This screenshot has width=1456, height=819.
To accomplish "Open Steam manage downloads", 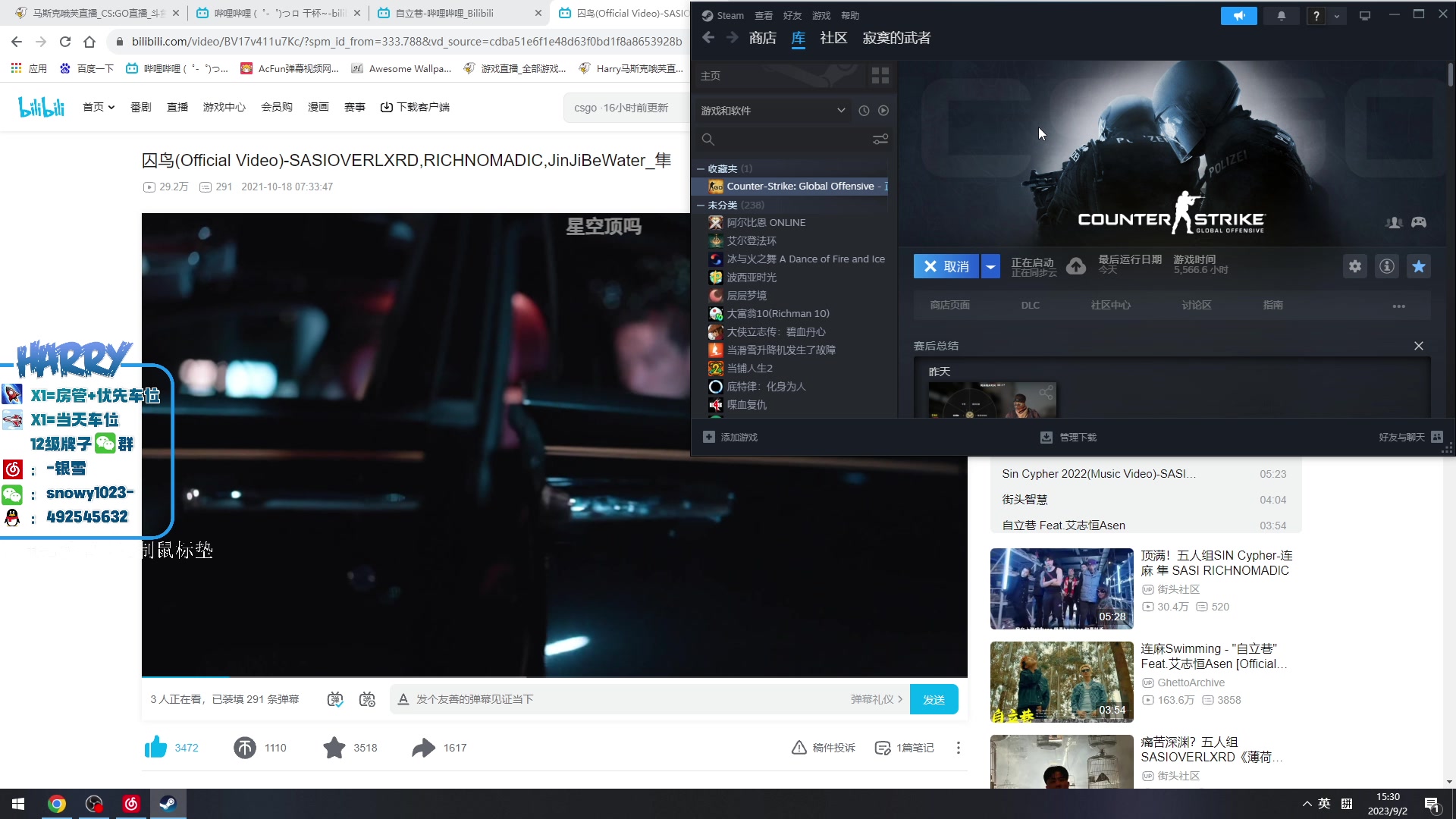I will (x=1068, y=438).
